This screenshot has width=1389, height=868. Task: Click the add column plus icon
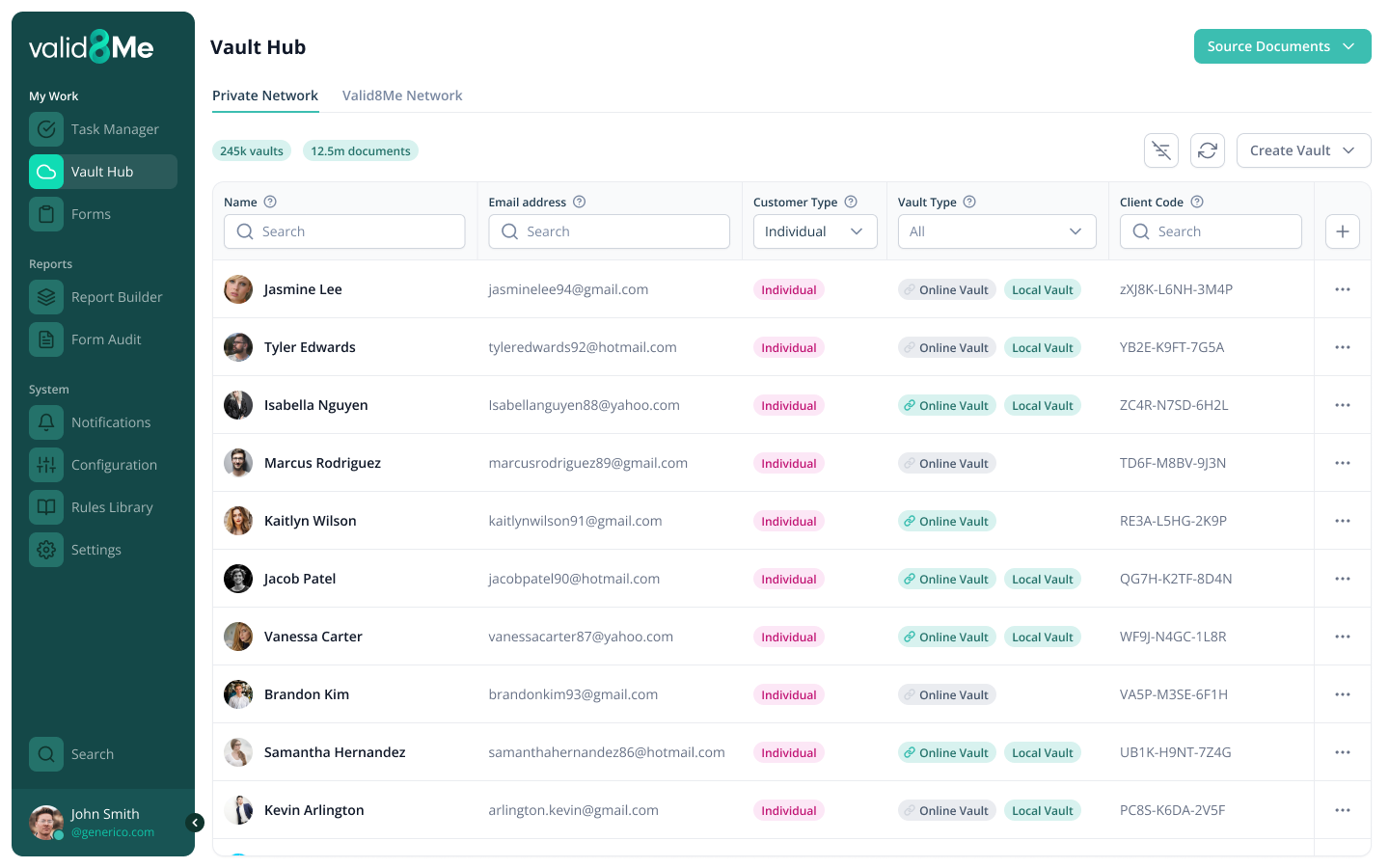(x=1342, y=231)
